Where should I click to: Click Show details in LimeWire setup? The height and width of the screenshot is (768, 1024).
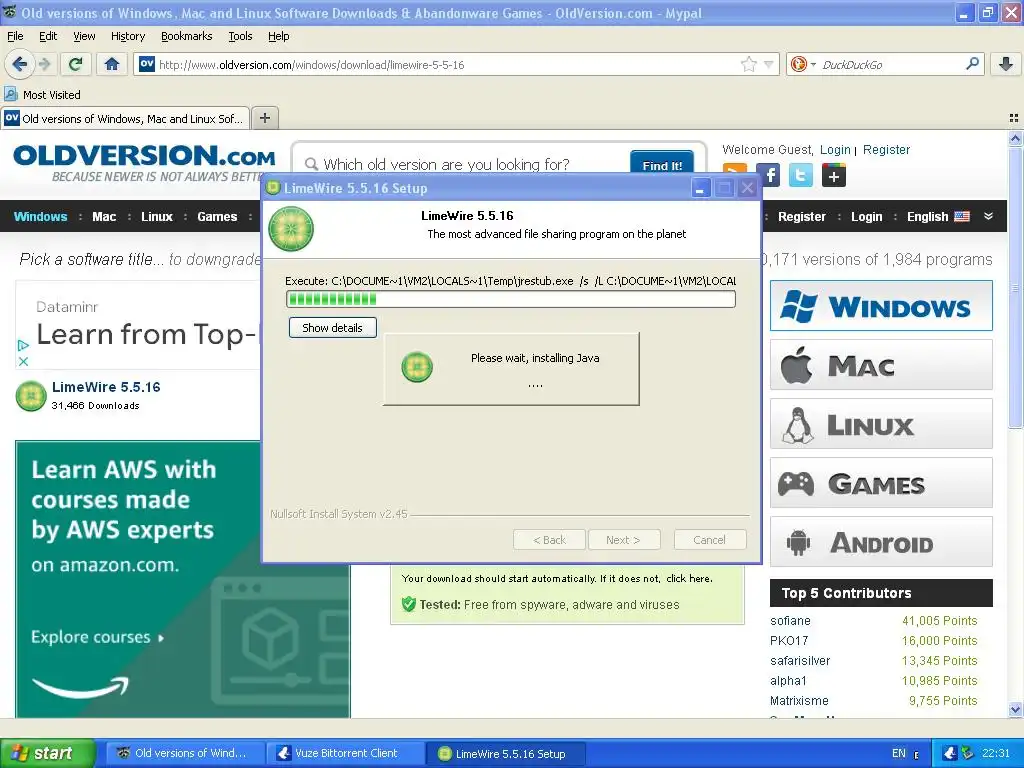[x=332, y=327]
